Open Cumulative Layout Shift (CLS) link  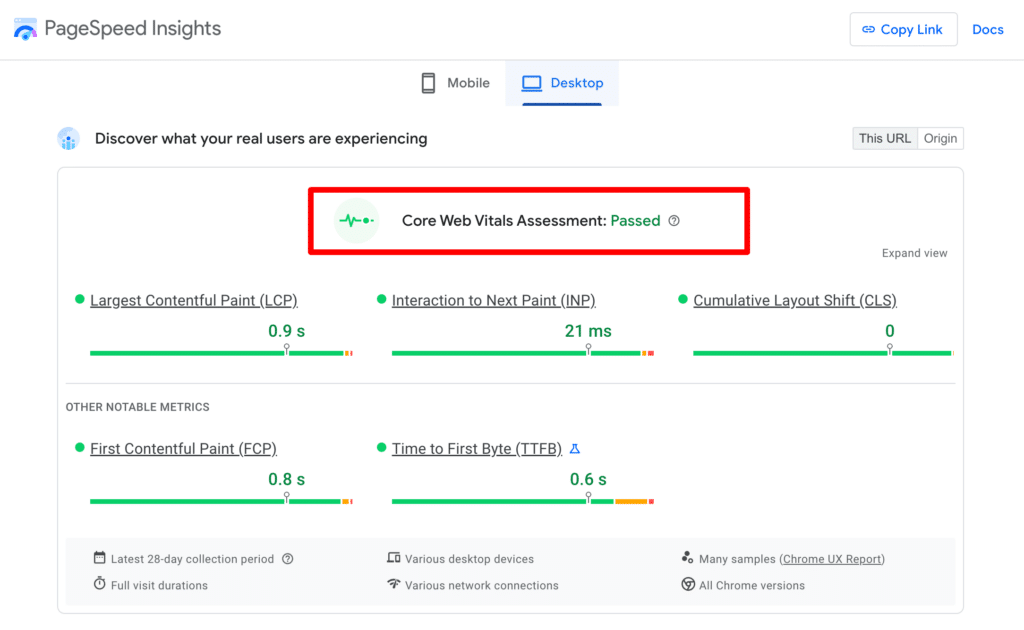click(x=795, y=300)
